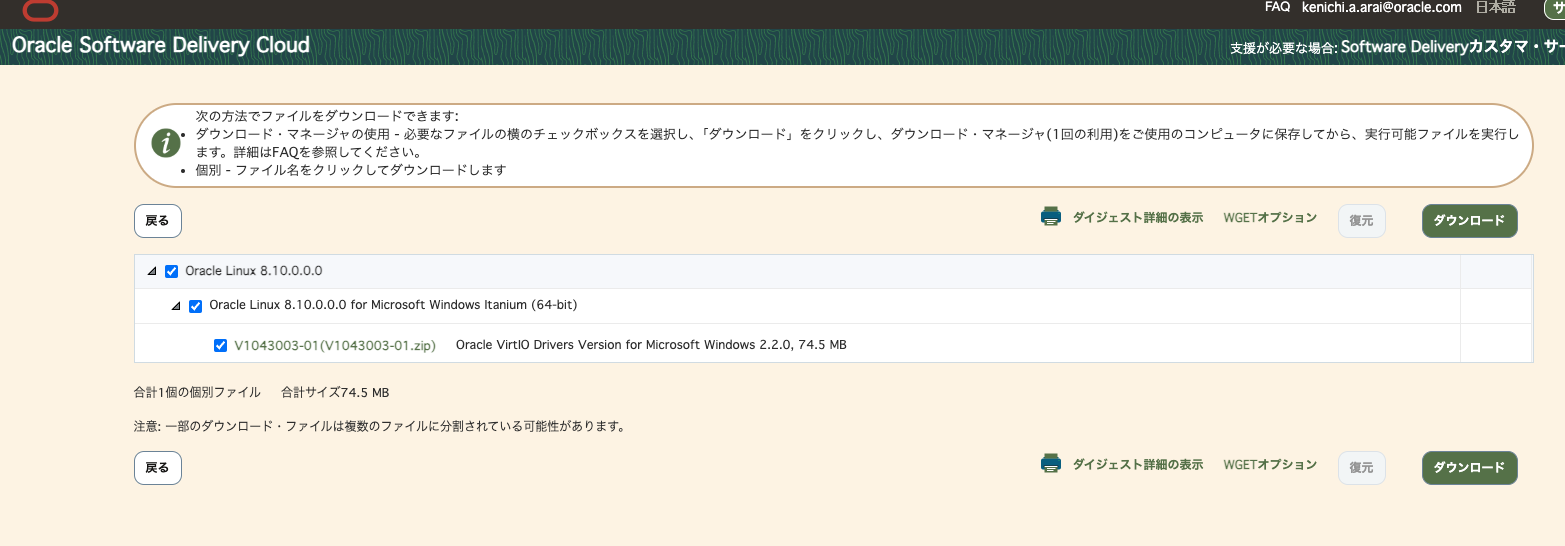Viewport: 1565px width, 546px height.
Task: Click the bottom 復元 button
Action: coord(1361,467)
